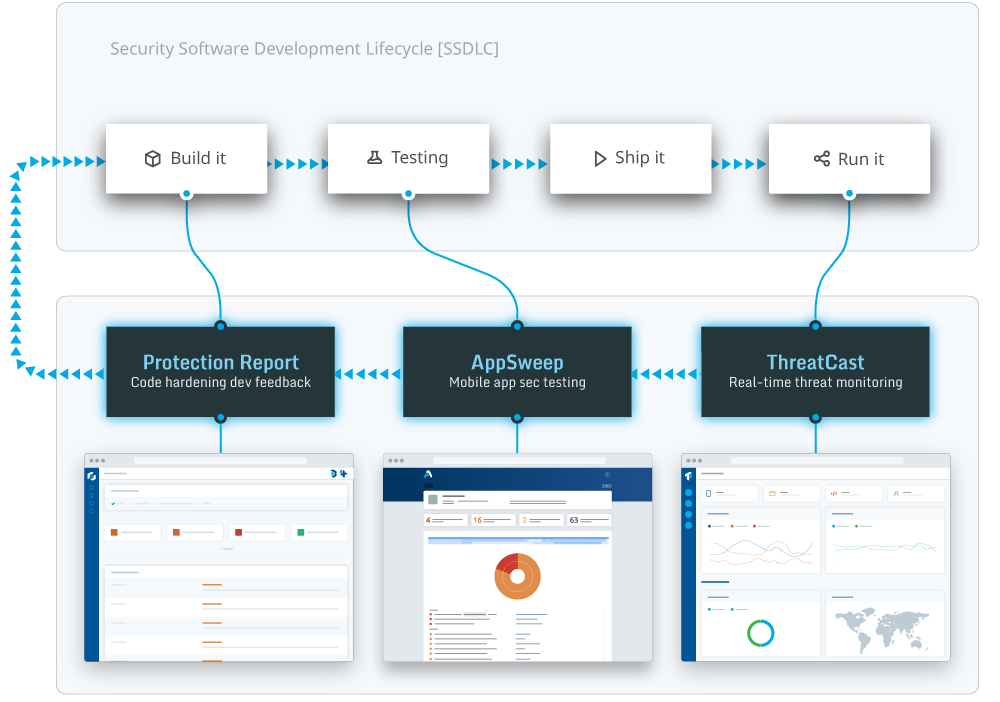This screenshot has width=1000, height=702.
Task: Click the world map in ThreatCast screenshot
Action: [883, 630]
